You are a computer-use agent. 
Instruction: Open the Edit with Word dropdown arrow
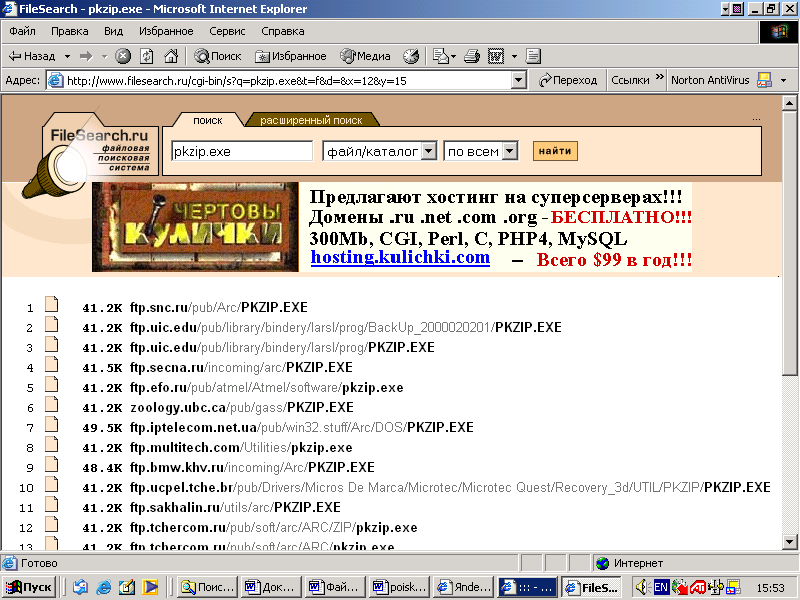click(x=514, y=56)
